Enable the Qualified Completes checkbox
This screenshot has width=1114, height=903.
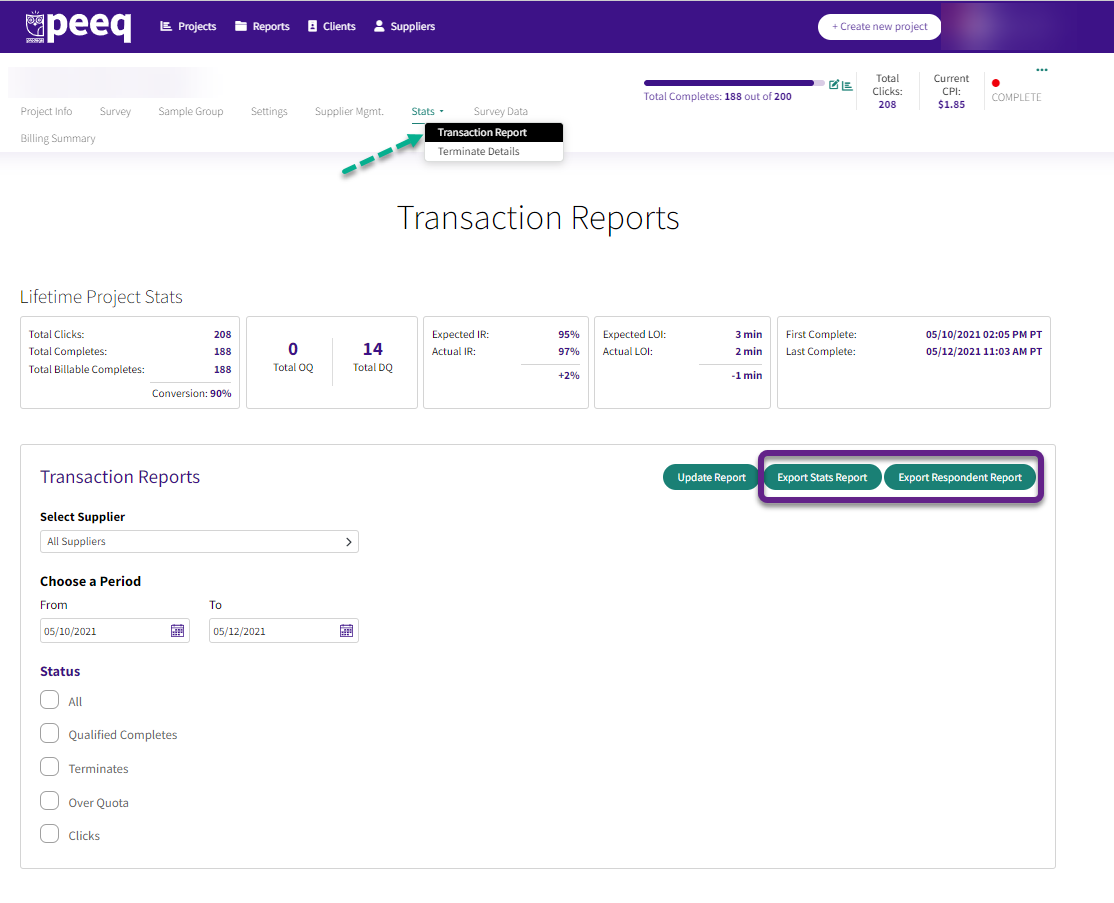tap(50, 733)
